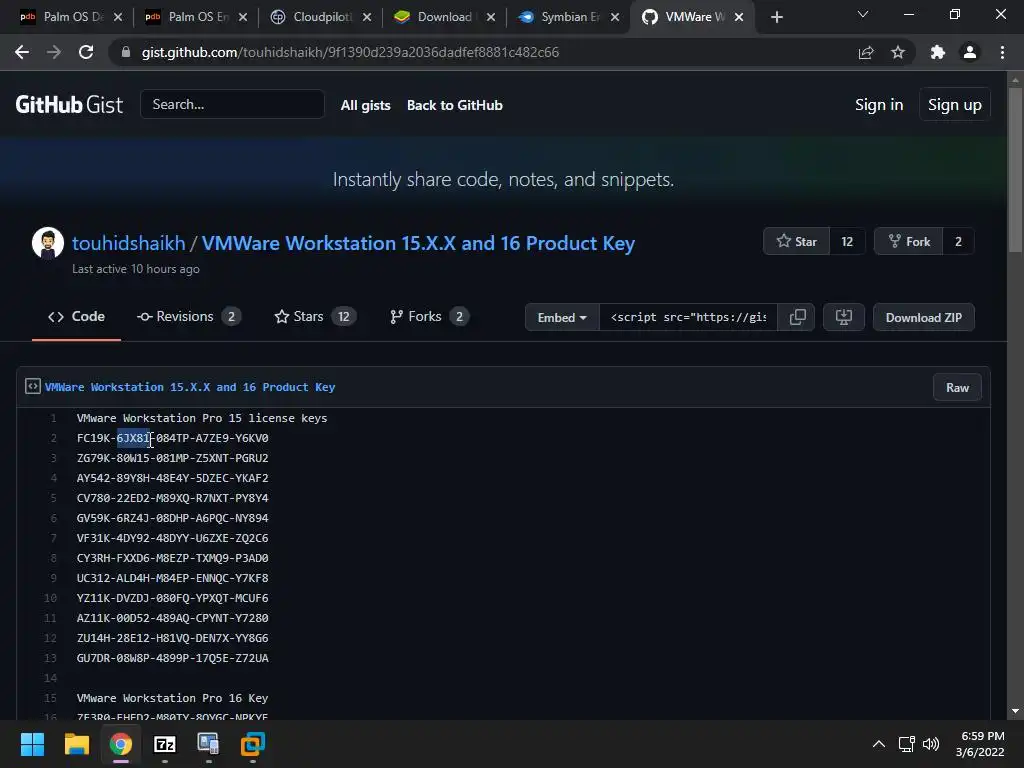Close the Symbian tab
This screenshot has height=768, width=1024.
click(x=615, y=18)
